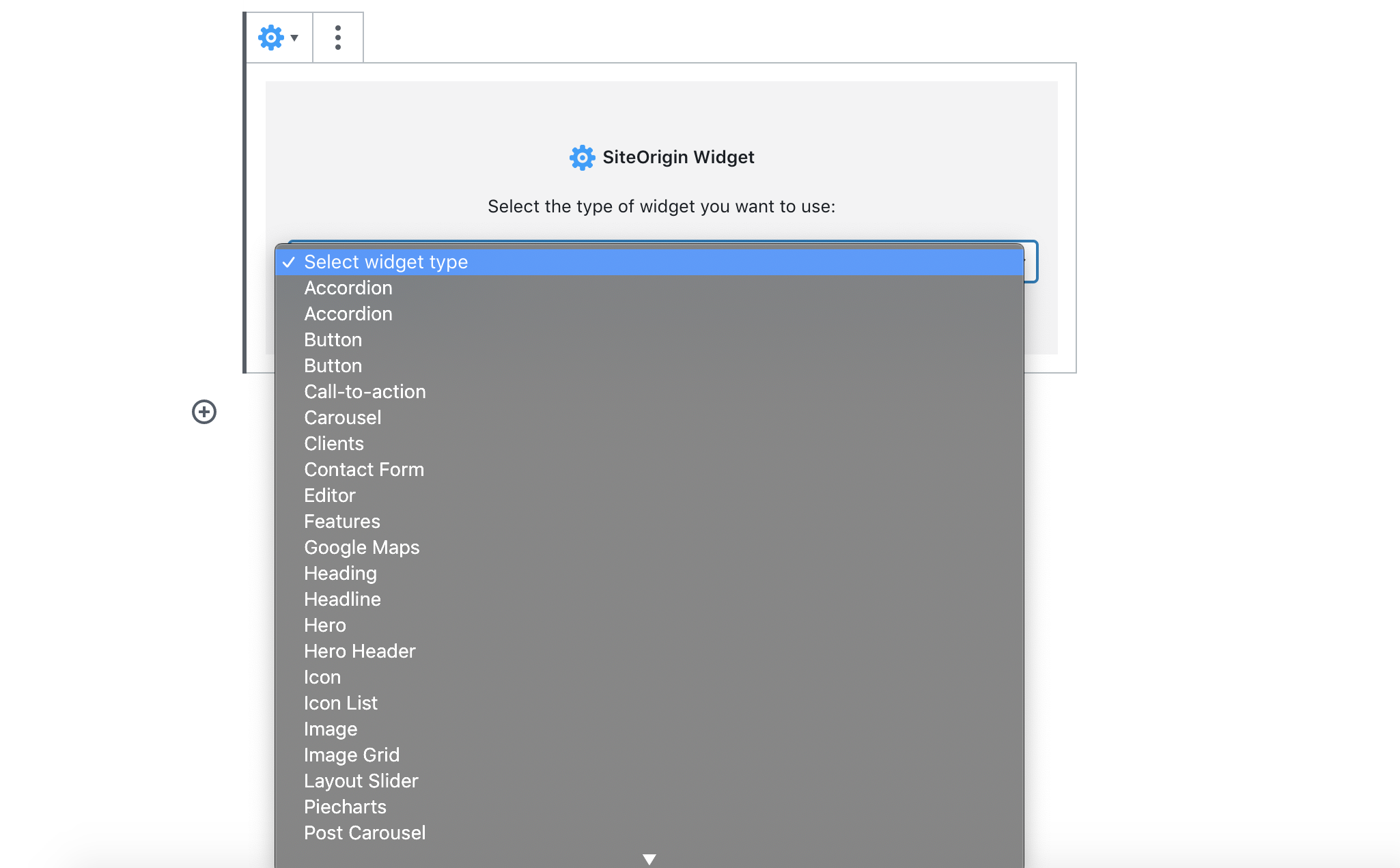
Task: Choose the Hero Header widget
Action: (359, 651)
